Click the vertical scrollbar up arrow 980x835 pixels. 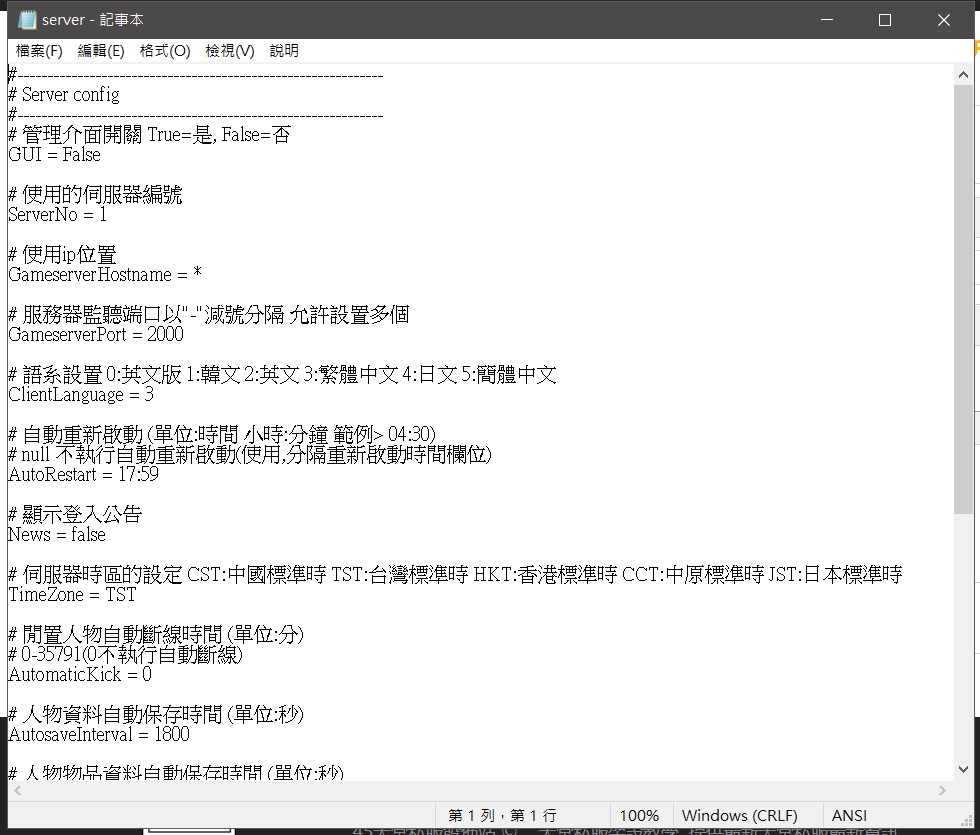pyautogui.click(x=963, y=74)
